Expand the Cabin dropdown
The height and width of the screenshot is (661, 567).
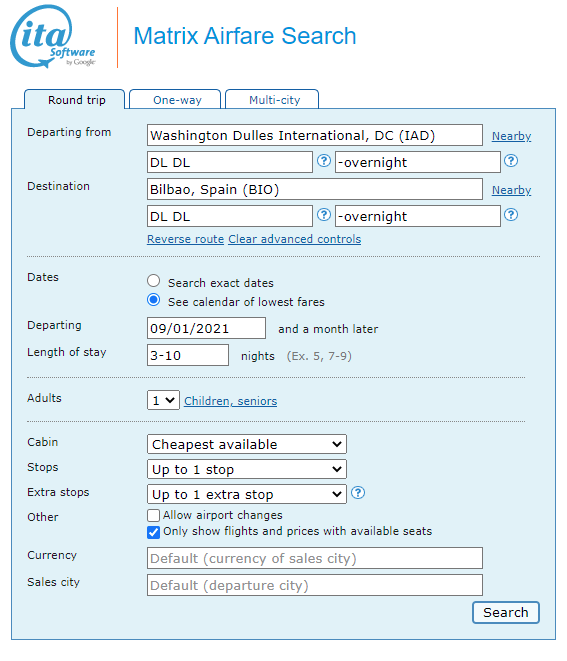tap(247, 444)
